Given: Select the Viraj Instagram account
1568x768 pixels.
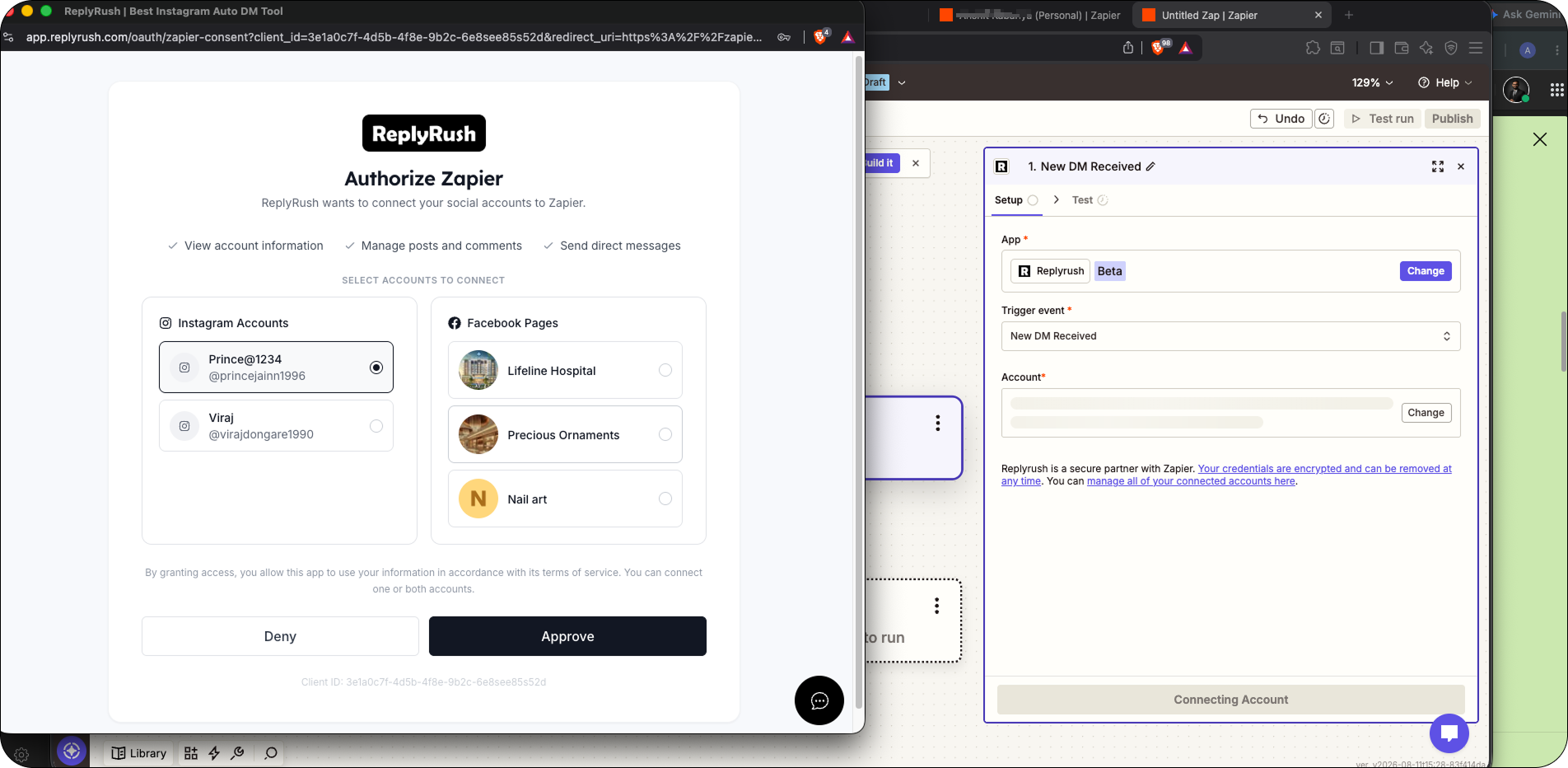Looking at the screenshot, I should (276, 426).
